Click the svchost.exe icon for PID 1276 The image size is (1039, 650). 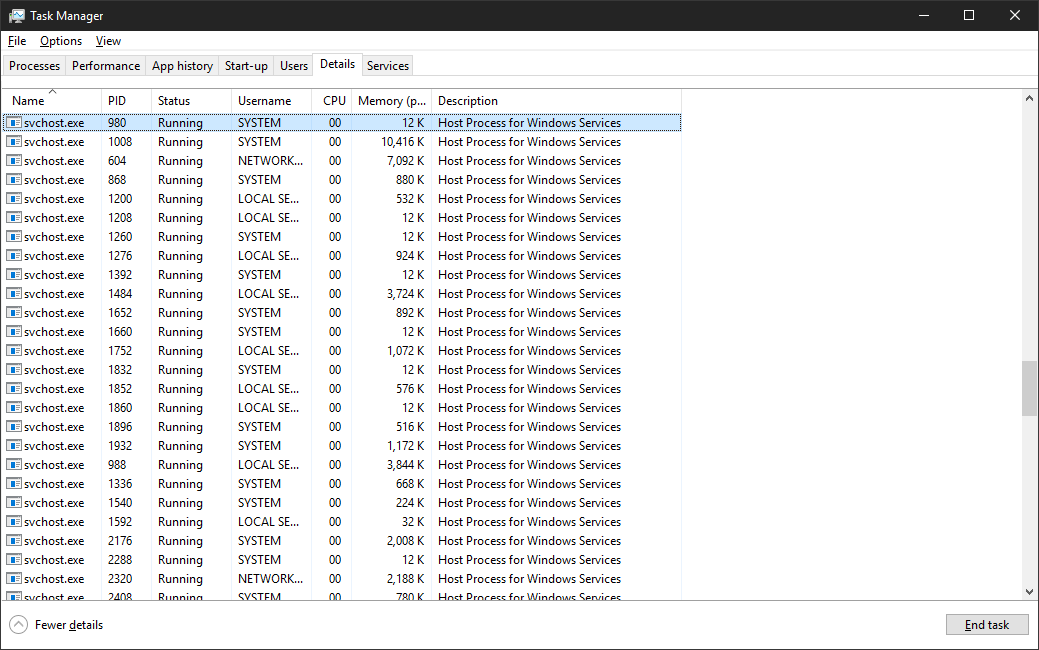tap(14, 256)
